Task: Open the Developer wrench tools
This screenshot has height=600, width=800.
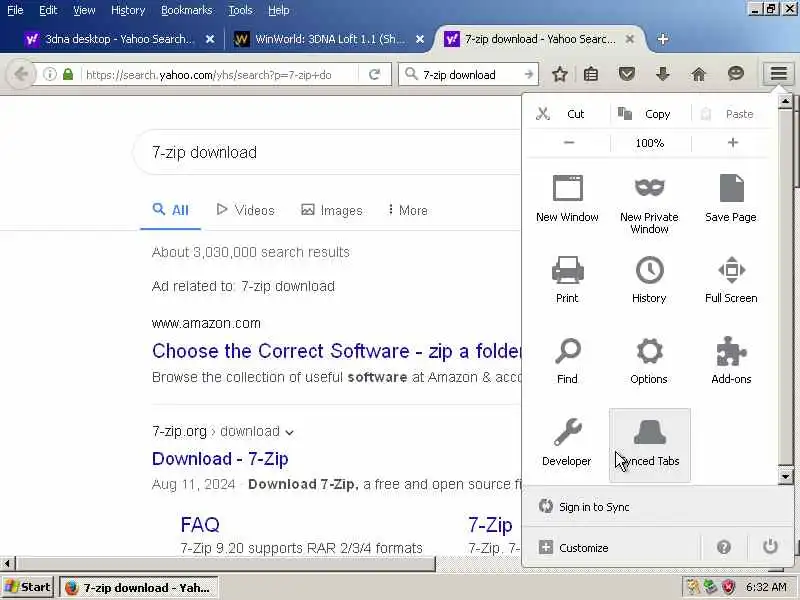Action: click(567, 442)
